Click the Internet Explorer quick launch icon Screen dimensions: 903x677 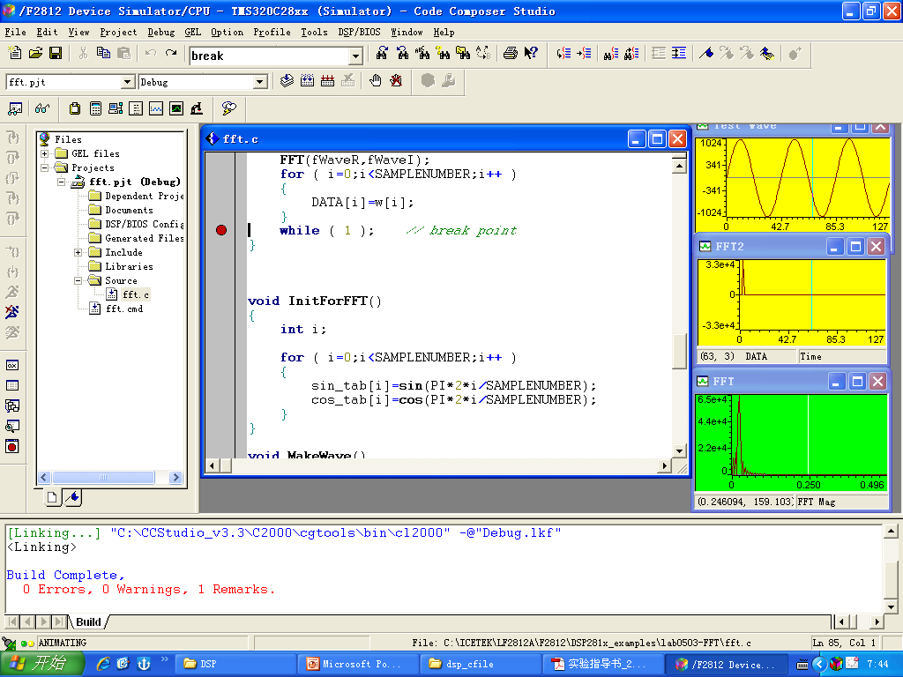pyautogui.click(x=103, y=664)
